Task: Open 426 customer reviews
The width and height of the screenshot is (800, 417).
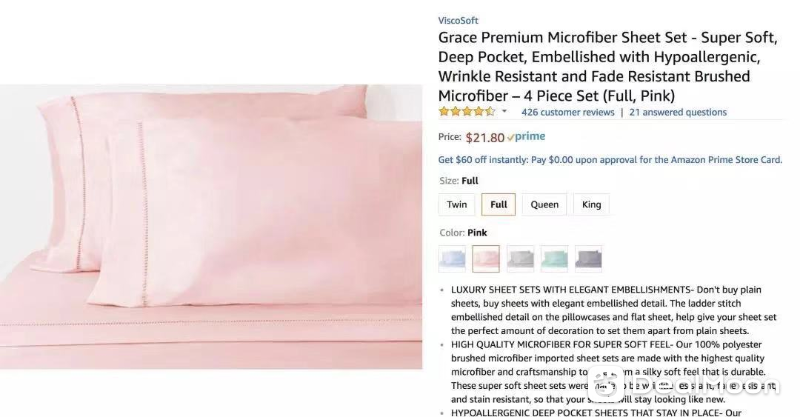Action: tap(567, 112)
